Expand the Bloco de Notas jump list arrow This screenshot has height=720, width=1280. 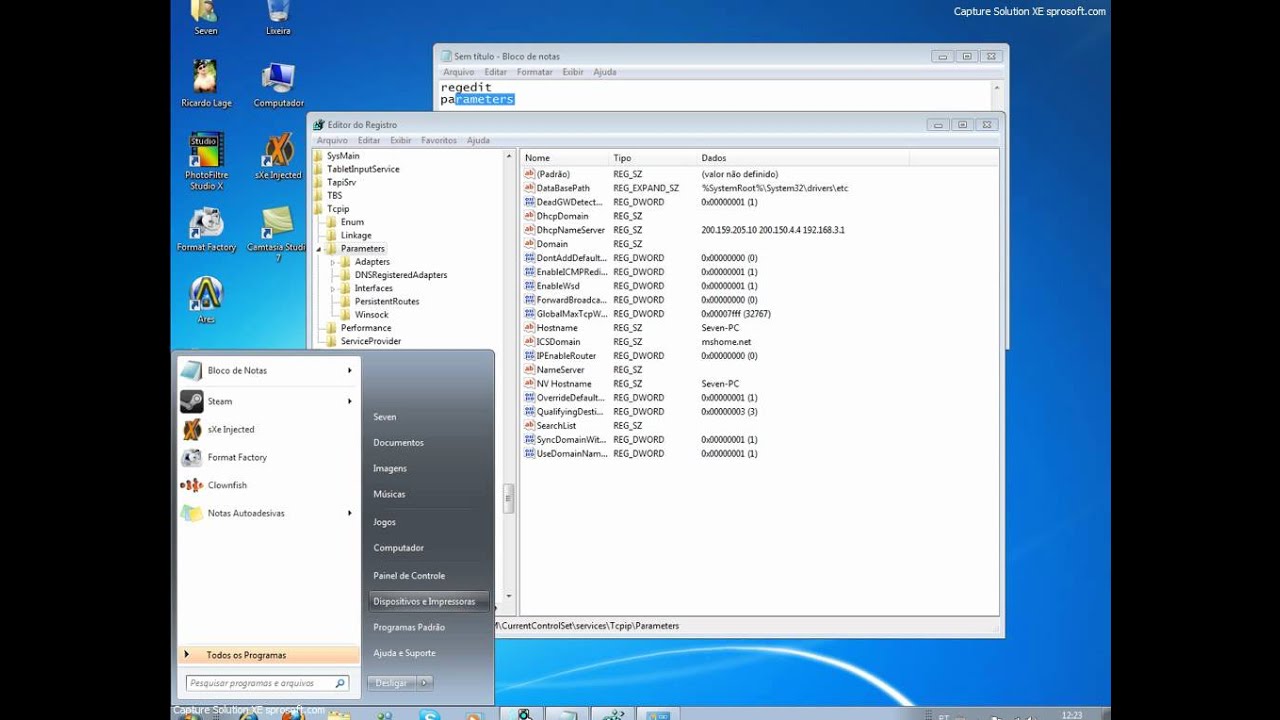click(350, 370)
